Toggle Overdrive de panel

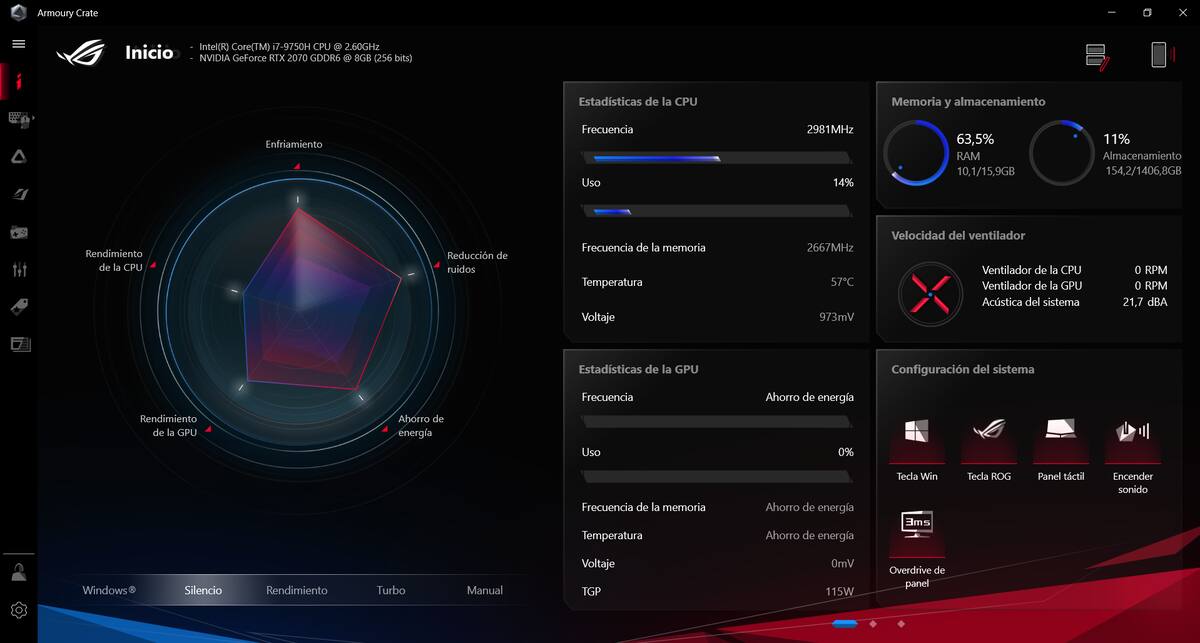(x=916, y=534)
